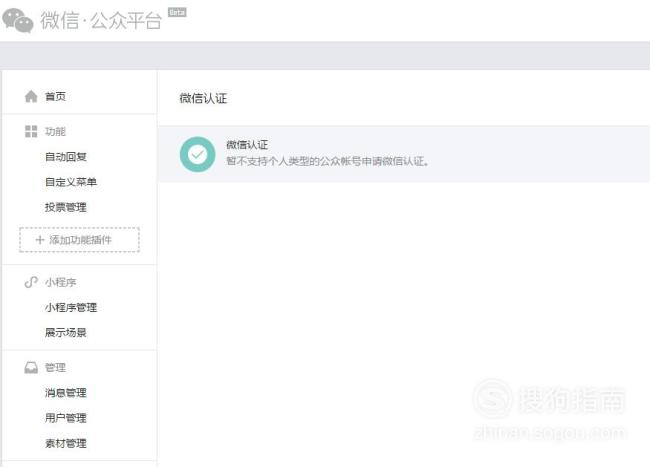Click the Beta badge beside the title

tap(177, 12)
